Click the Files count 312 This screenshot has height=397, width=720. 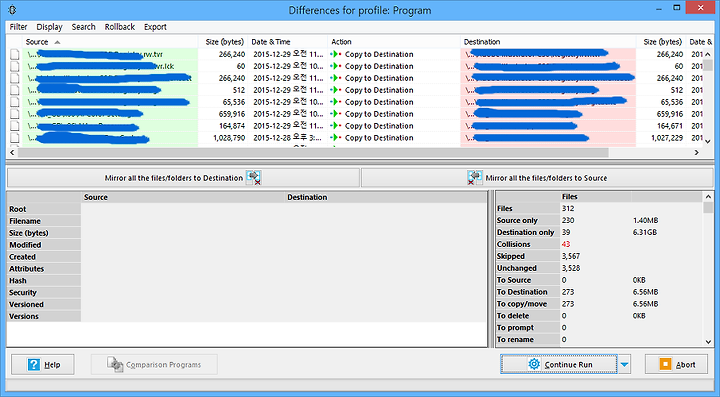click(568, 208)
